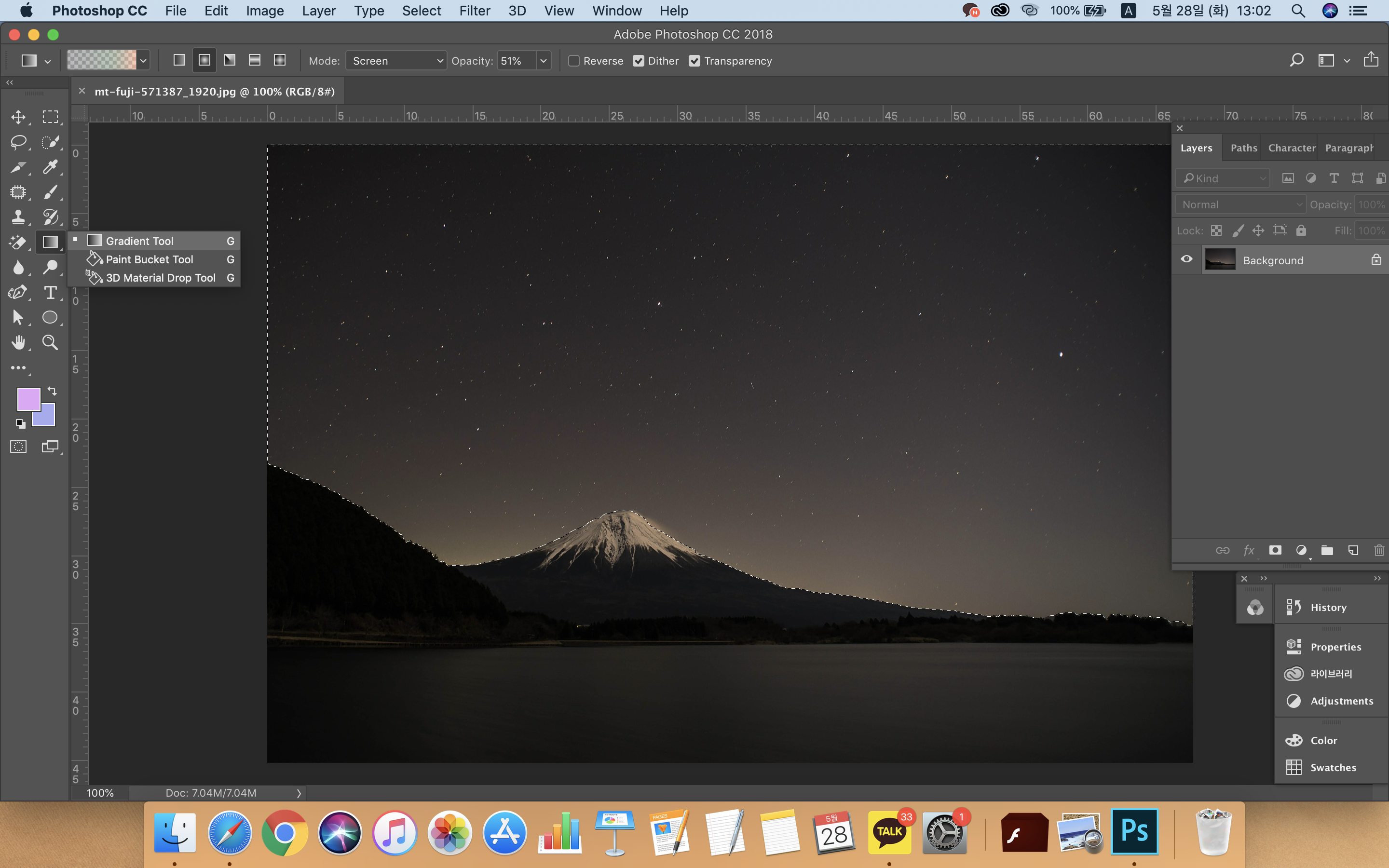
Task: Open the gradient Opacity slider dropdown
Action: [x=544, y=61]
